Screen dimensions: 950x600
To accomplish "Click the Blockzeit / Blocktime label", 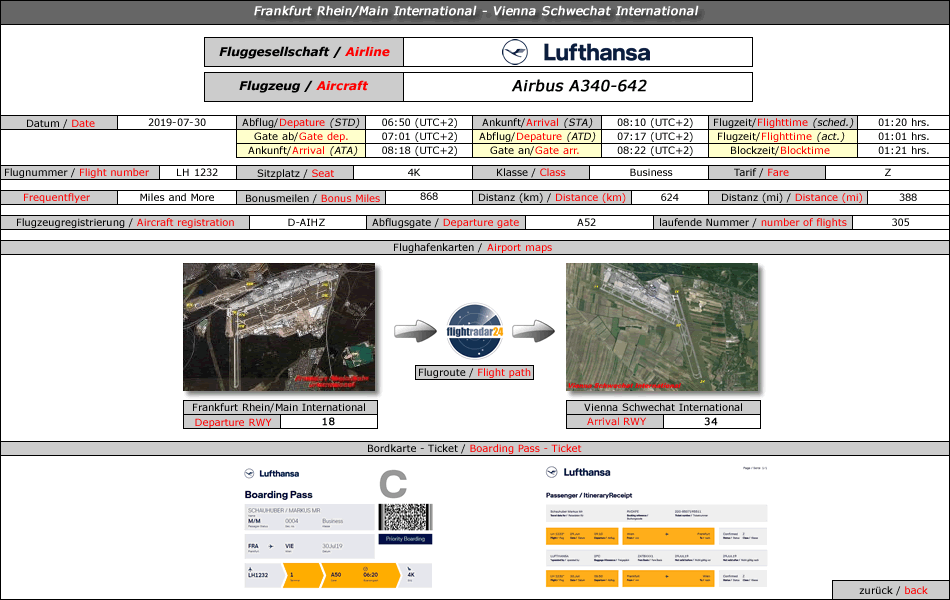I will coord(783,150).
